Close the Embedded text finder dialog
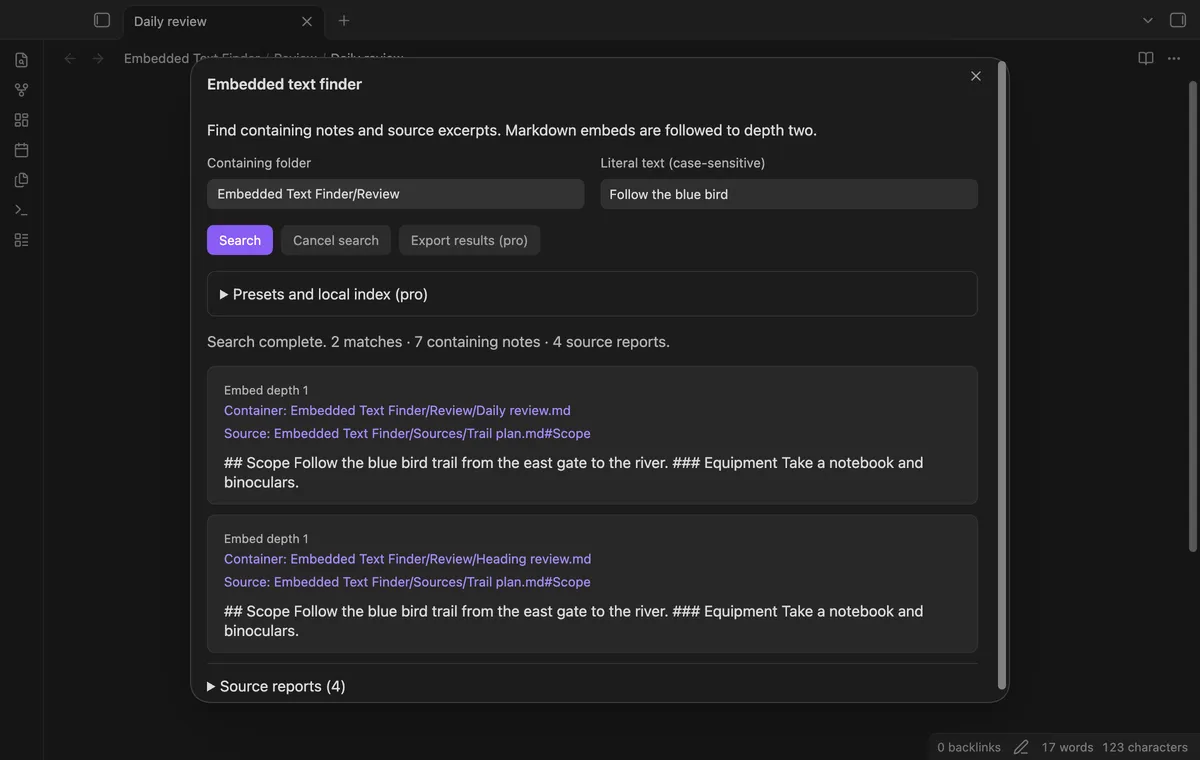Image resolution: width=1200 pixels, height=760 pixels. [976, 76]
